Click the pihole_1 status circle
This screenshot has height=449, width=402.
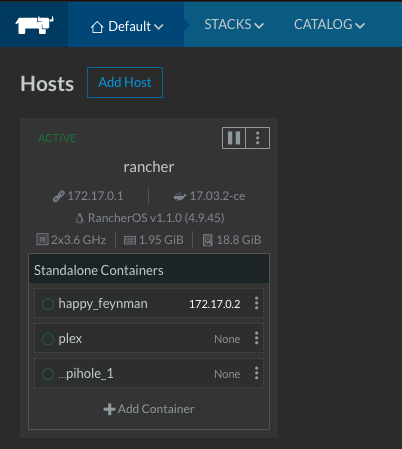tap(48, 374)
